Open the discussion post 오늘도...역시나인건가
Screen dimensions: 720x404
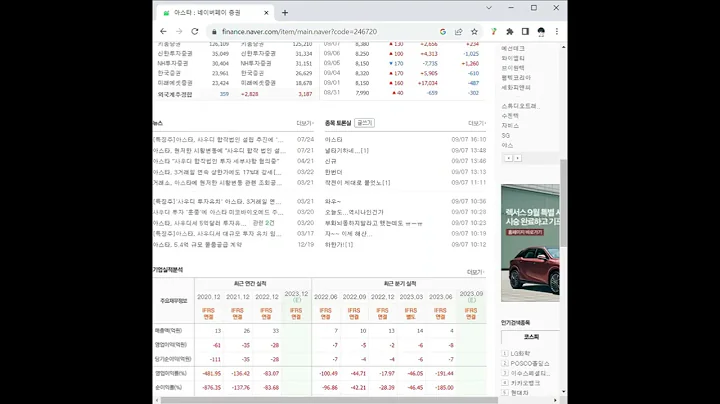click(x=354, y=212)
